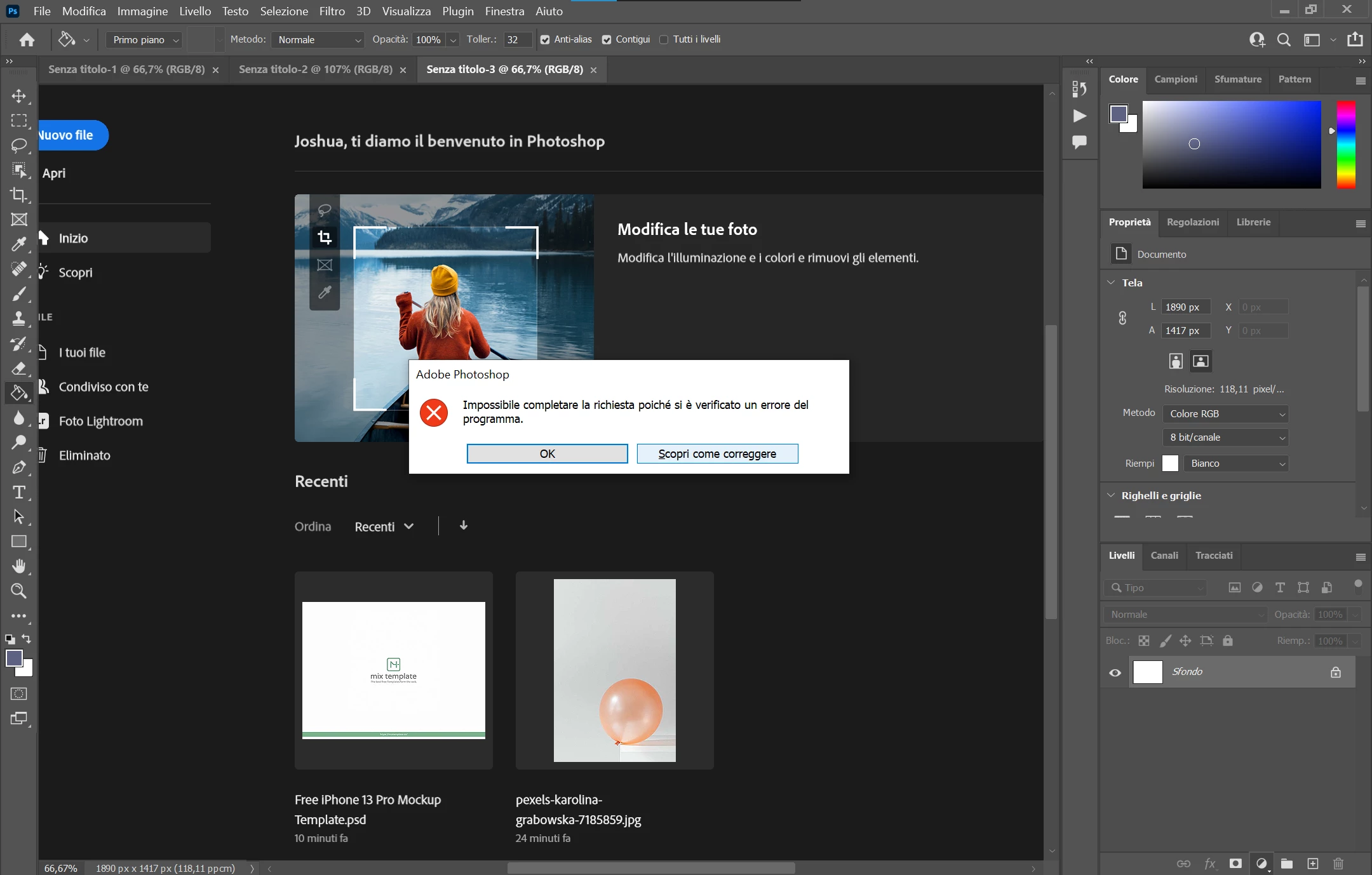Select the Hand tool
1372x875 pixels.
(x=19, y=566)
